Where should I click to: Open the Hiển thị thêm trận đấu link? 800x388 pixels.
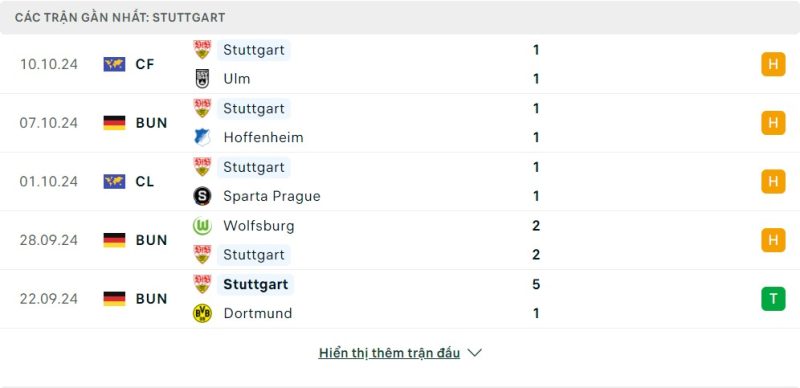pyautogui.click(x=389, y=353)
